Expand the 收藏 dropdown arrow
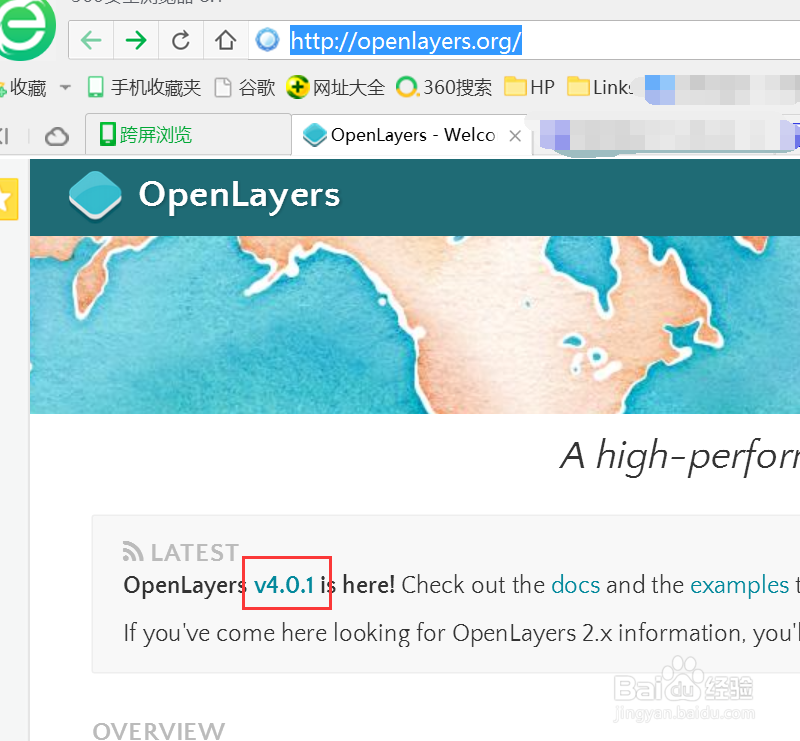800x741 pixels. [65, 88]
